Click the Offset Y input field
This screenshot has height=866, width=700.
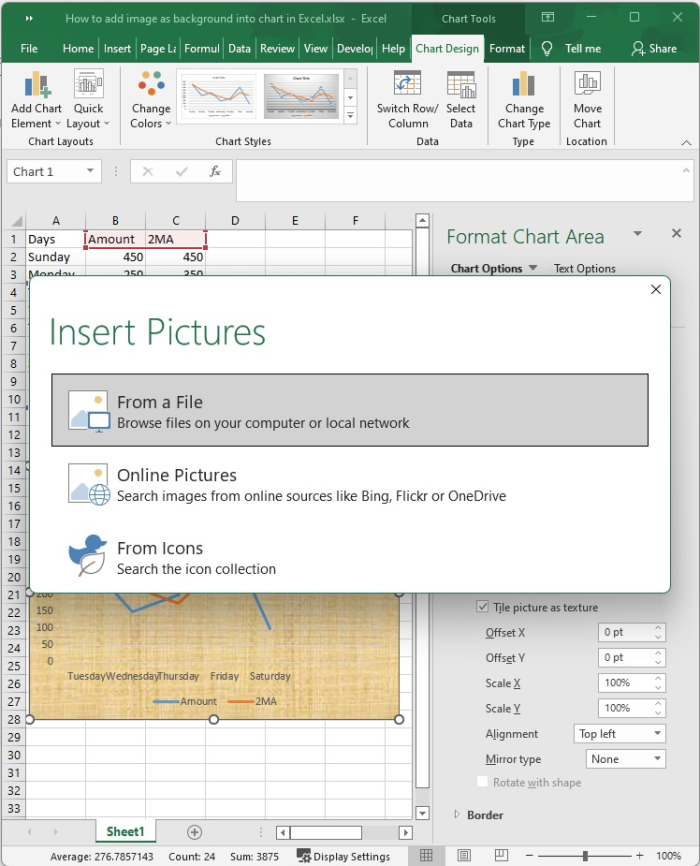pyautogui.click(x=626, y=657)
